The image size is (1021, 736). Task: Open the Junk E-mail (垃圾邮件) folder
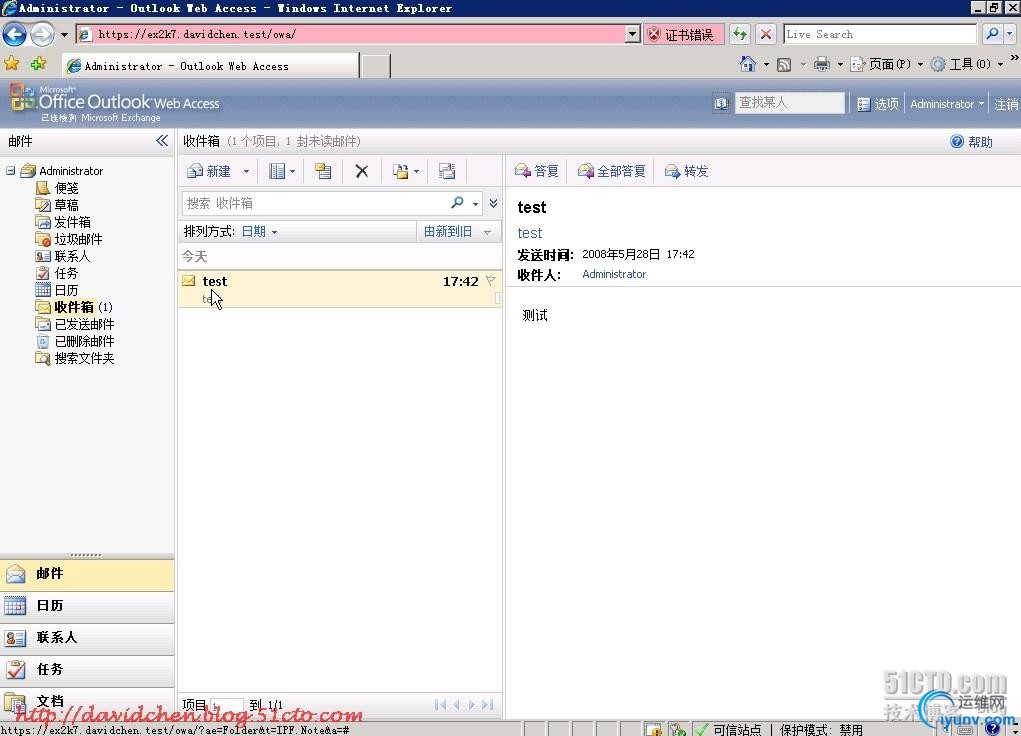pos(69,239)
